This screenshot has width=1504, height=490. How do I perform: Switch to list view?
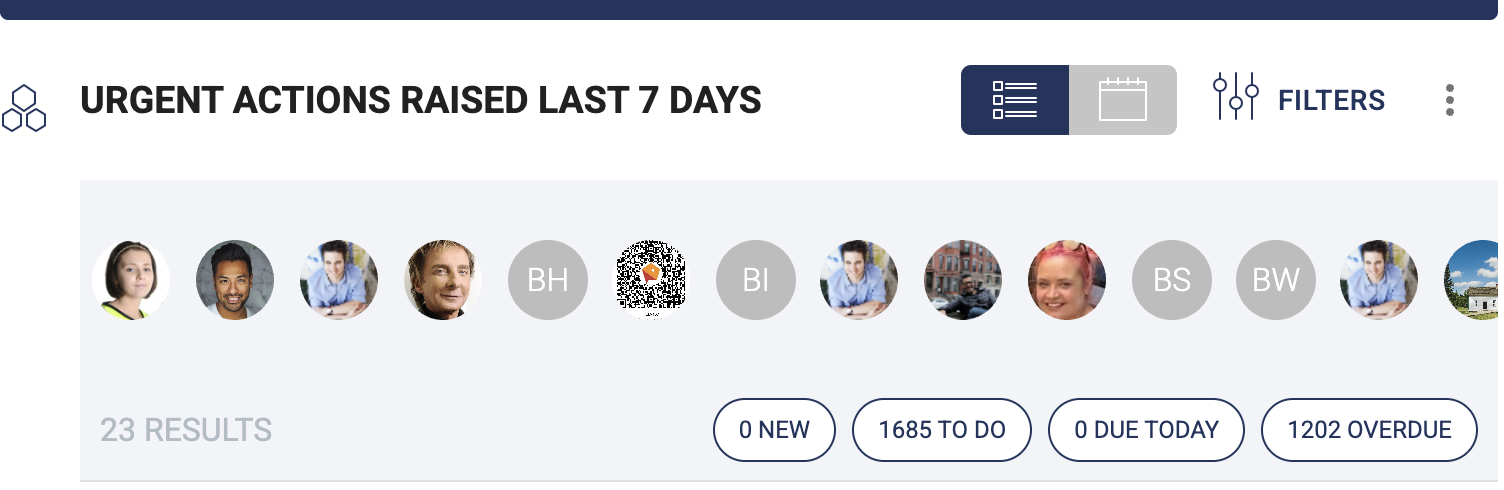[1015, 100]
